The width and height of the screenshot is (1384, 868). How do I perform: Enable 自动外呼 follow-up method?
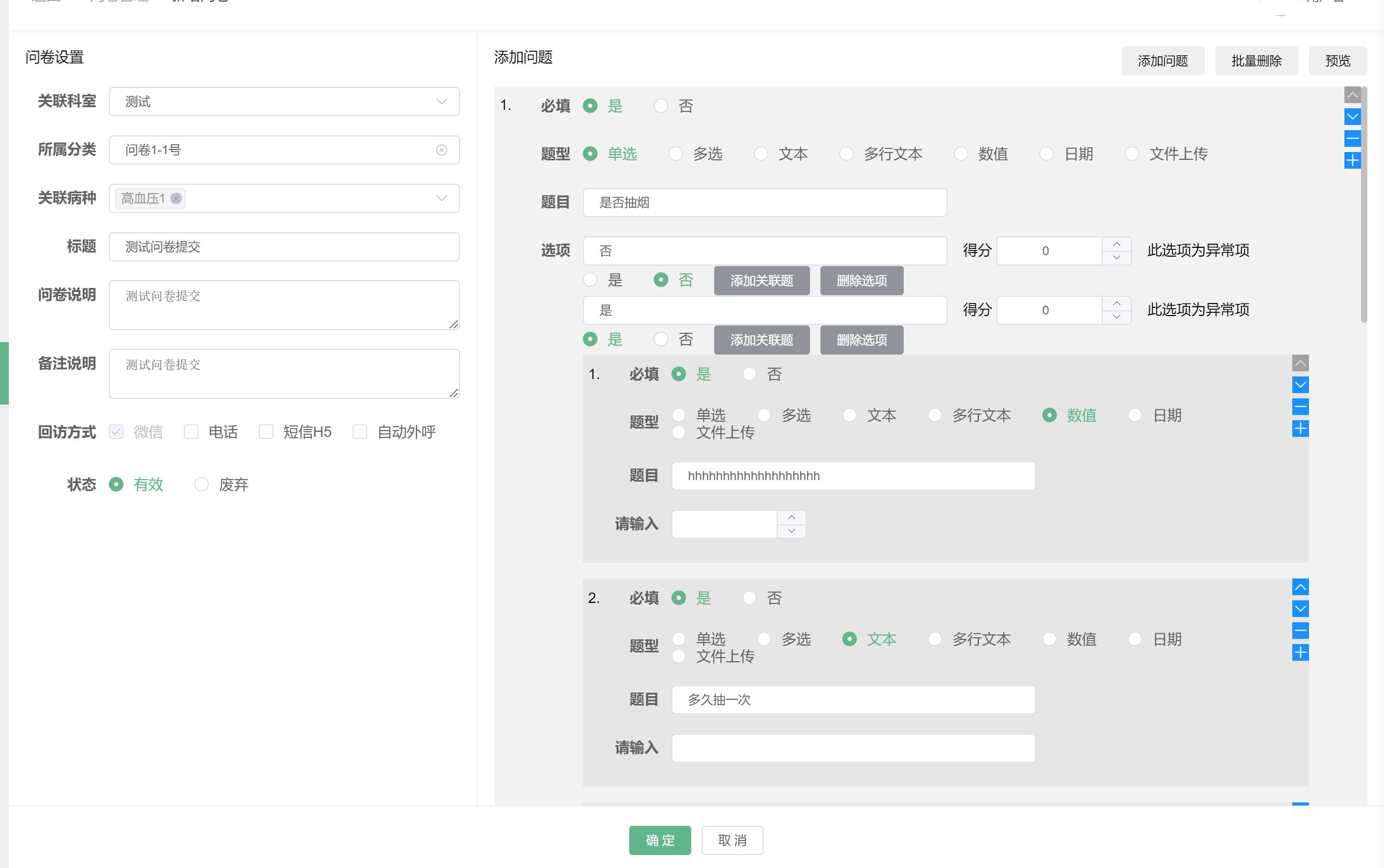[x=360, y=432]
